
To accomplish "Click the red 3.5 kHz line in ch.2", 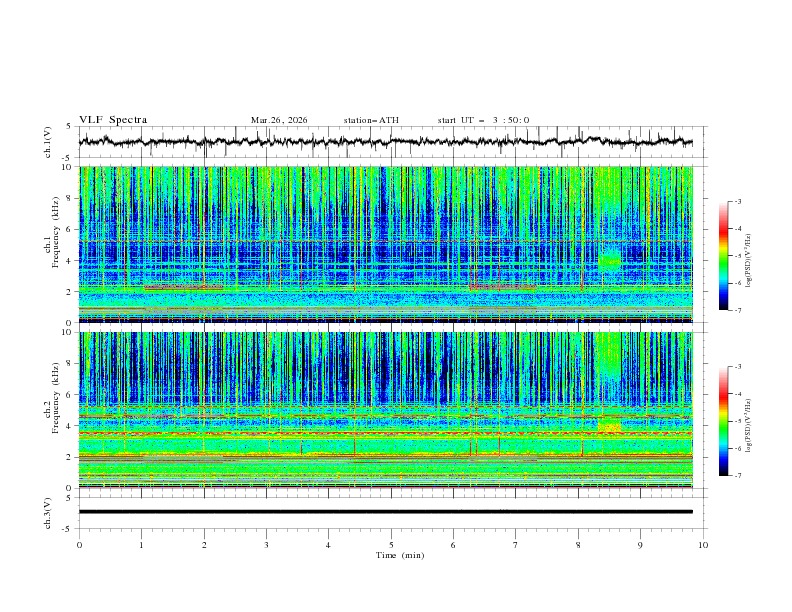I will pos(386,433).
